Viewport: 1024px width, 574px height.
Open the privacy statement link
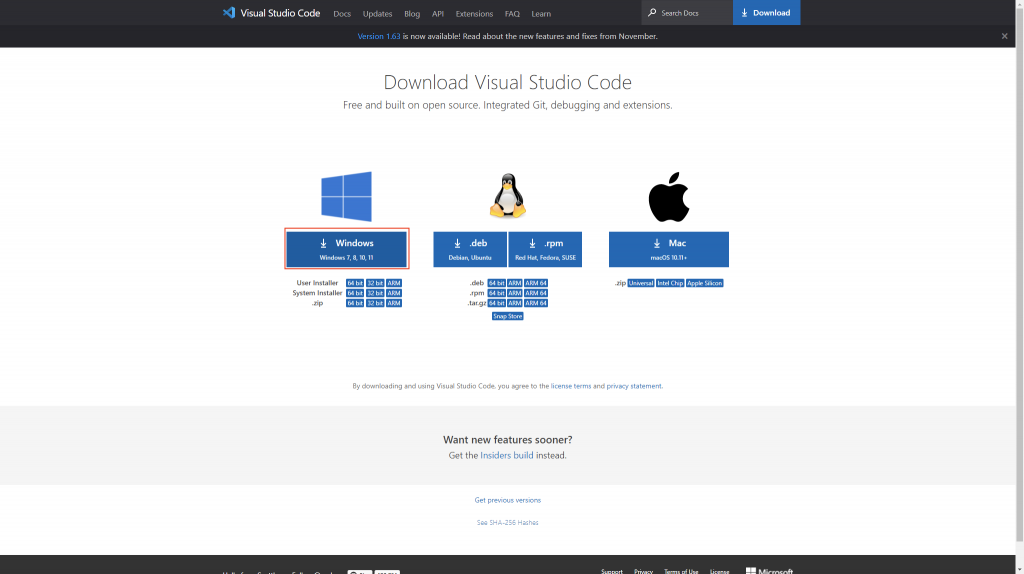coord(633,386)
